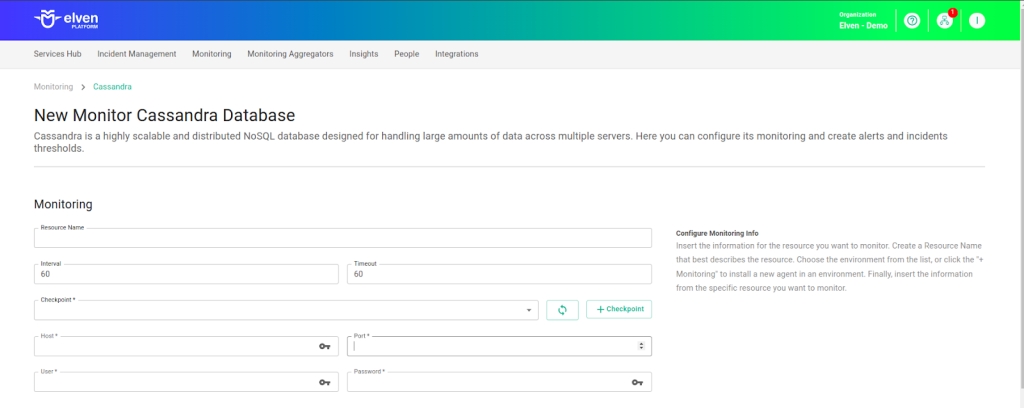Open the Services Hub menu
Viewport: 1024px width, 408px height.
click(x=57, y=54)
